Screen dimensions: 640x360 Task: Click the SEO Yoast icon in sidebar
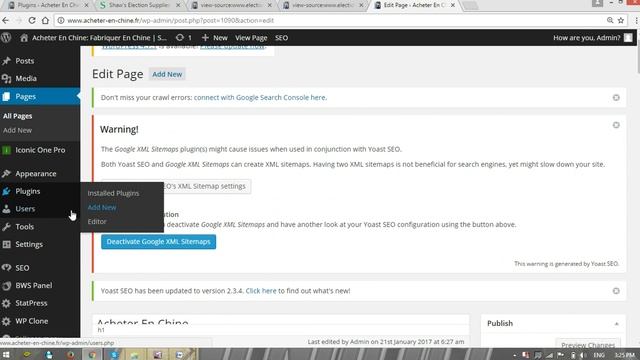[6, 268]
